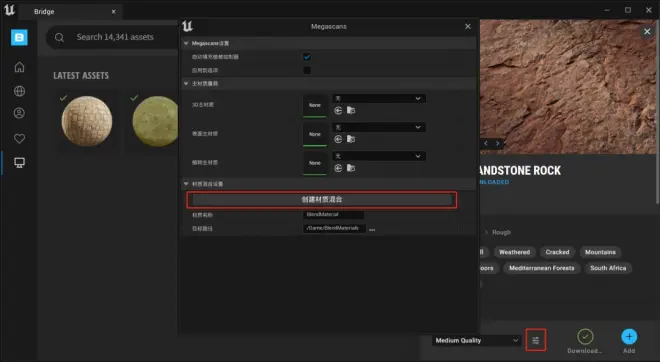Open the globe browse icon in sidebar
The width and height of the screenshot is (660, 362).
click(x=19, y=91)
